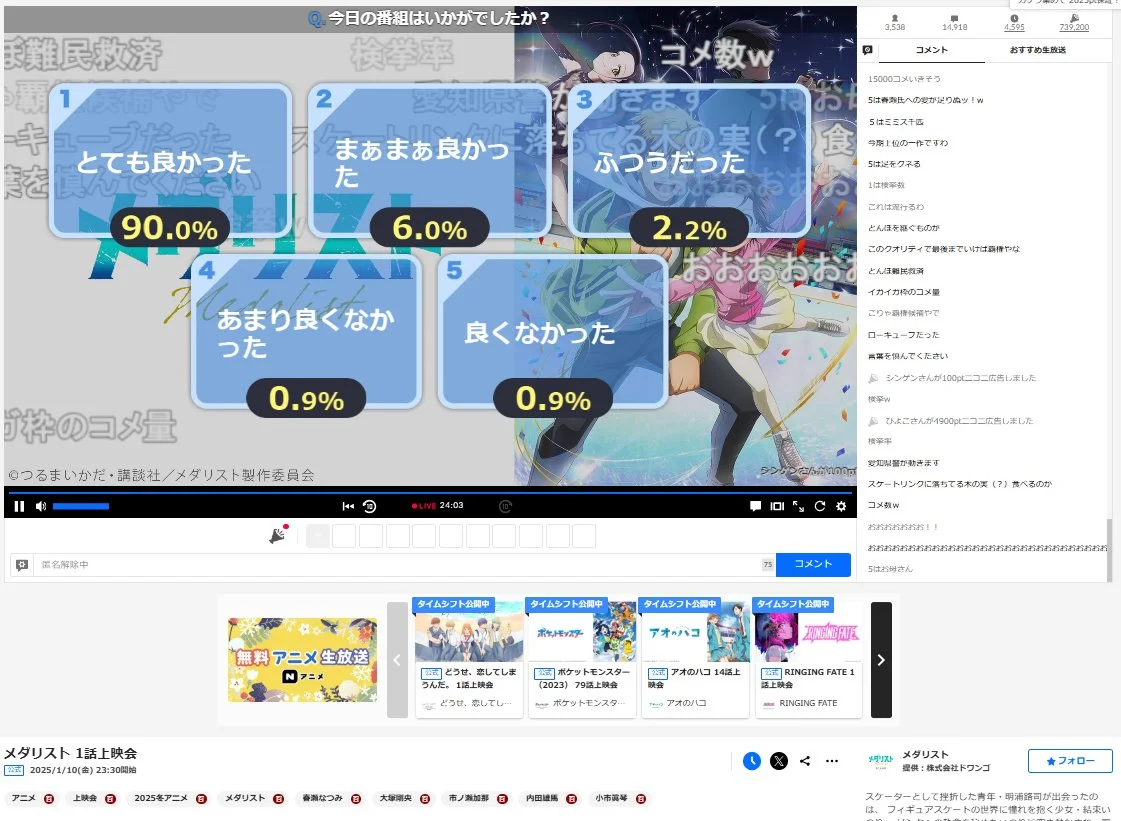
Task: Open the 市ノ瀬加那 tag
Action: [469, 798]
